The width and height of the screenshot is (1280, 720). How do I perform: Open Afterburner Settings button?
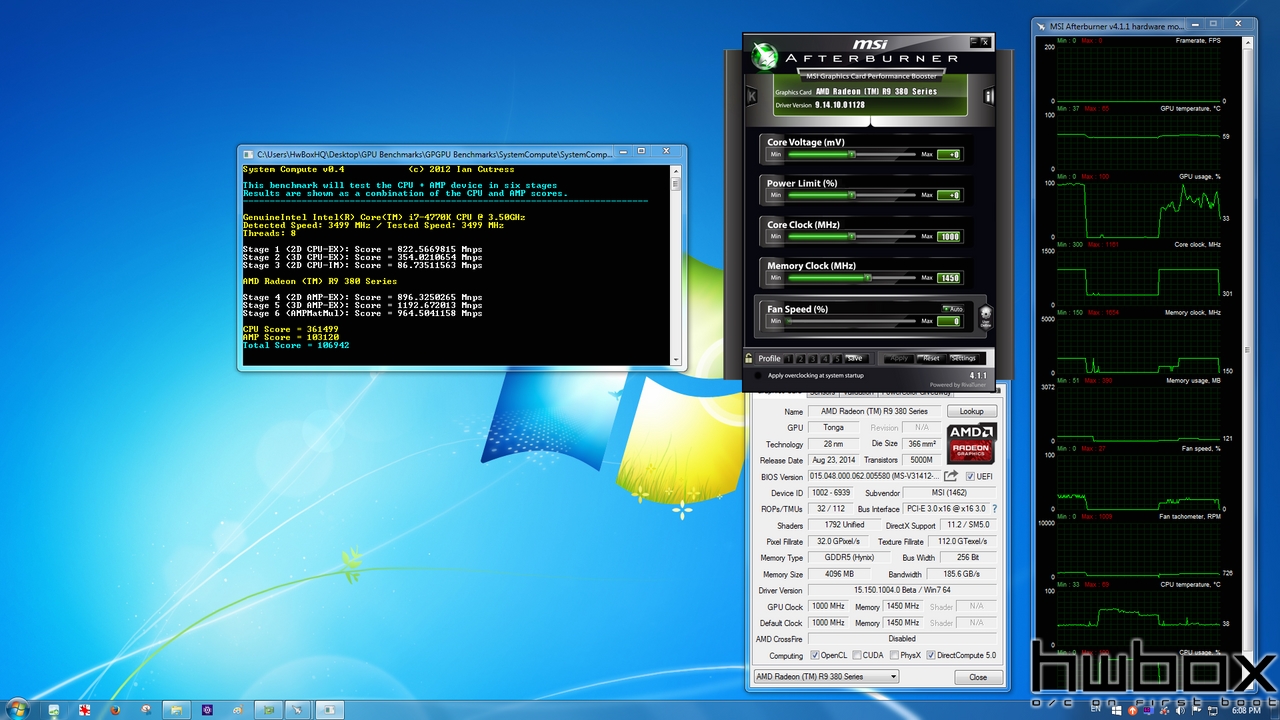coord(963,358)
